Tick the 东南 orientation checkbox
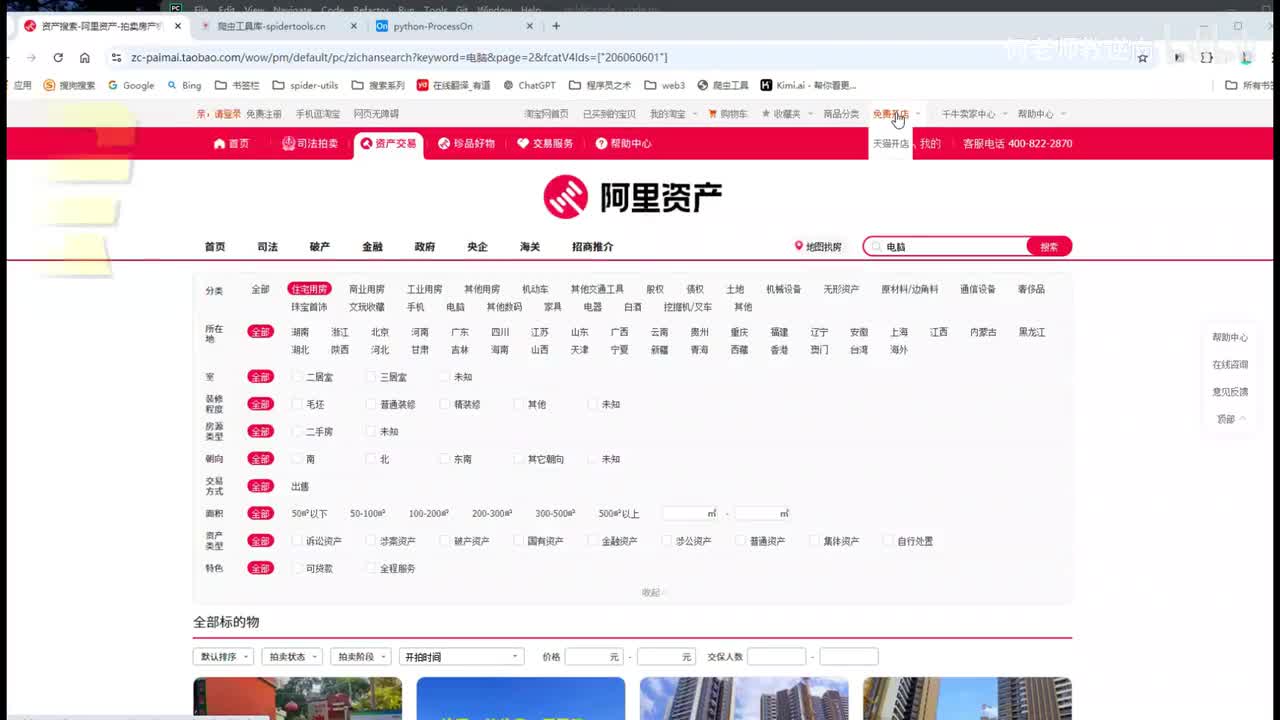Screen dimensions: 1280x720 (445, 459)
